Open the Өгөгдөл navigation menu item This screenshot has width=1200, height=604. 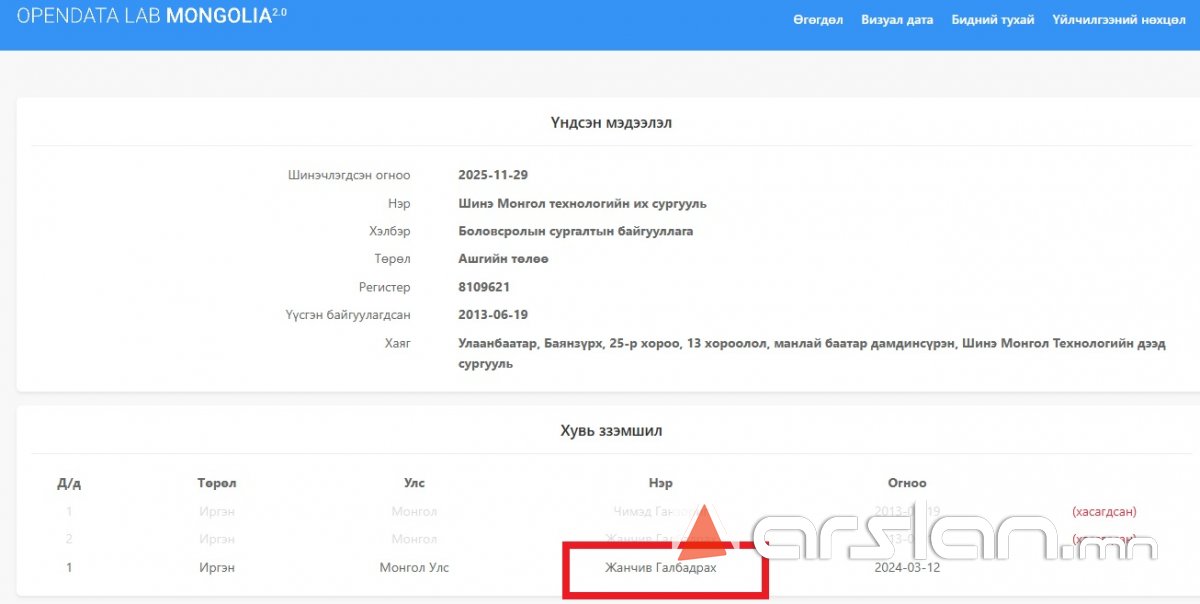(818, 20)
